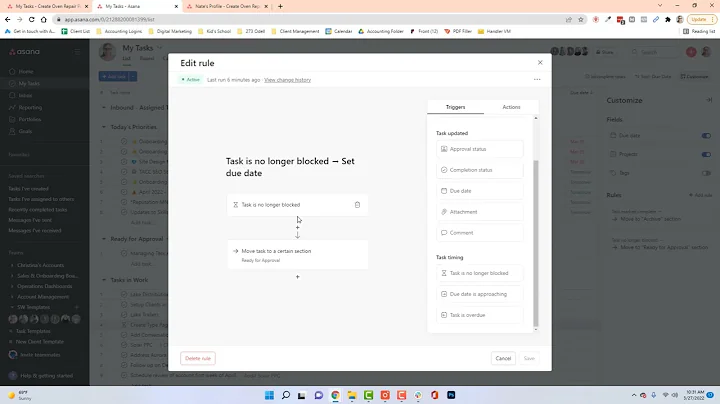This screenshot has height=404, width=720.
Task: Collapse the Customize panel
Action: point(709,100)
